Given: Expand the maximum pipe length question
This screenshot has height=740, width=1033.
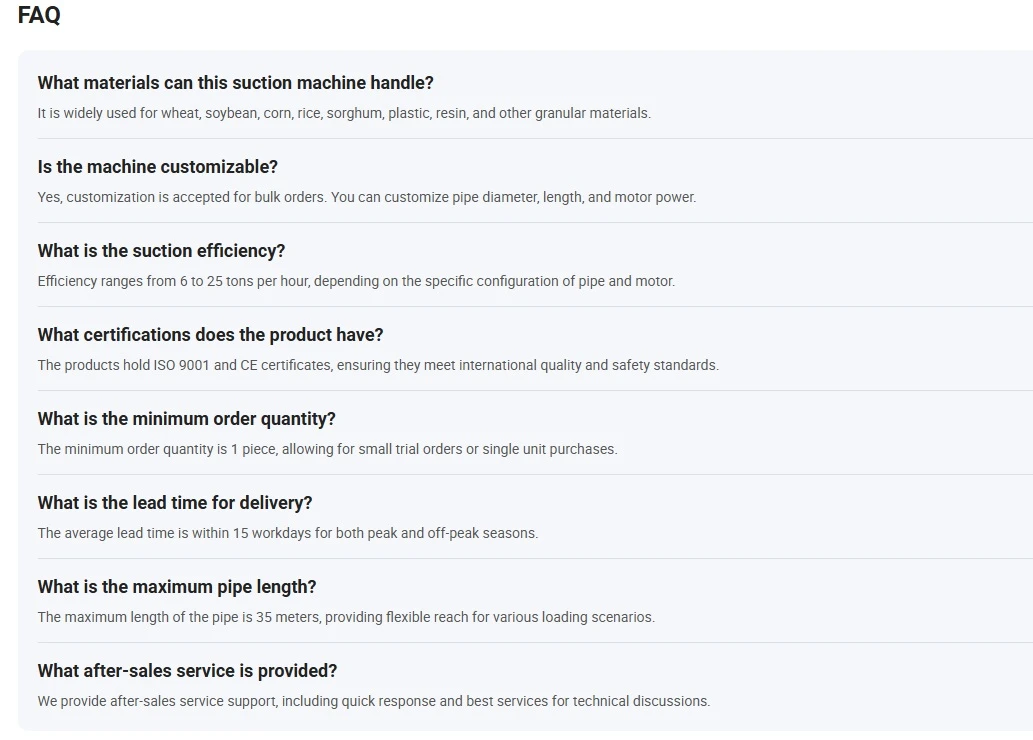Looking at the screenshot, I should [x=177, y=586].
